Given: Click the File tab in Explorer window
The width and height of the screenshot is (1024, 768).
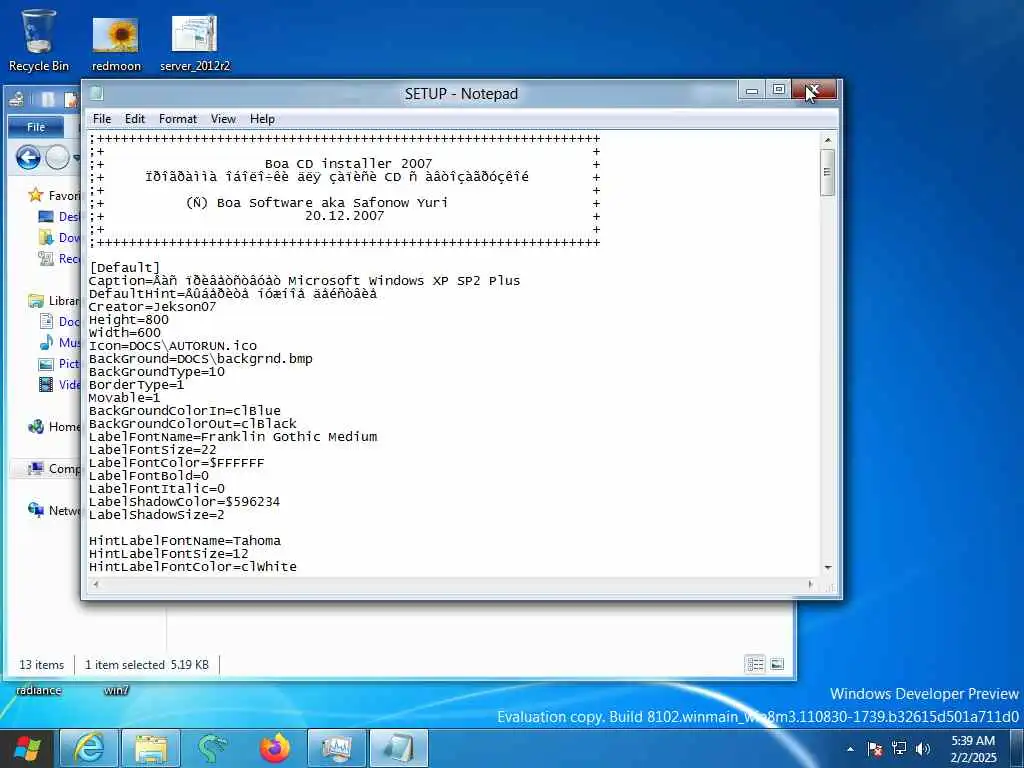Looking at the screenshot, I should pyautogui.click(x=36, y=127).
